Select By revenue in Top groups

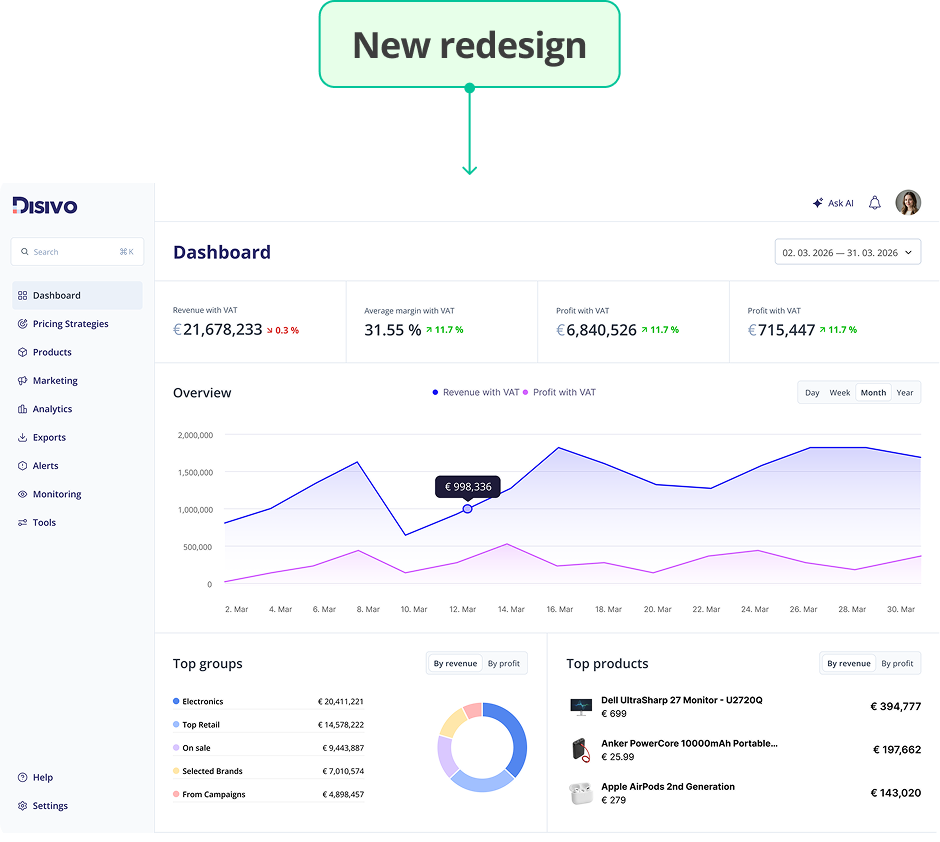[x=456, y=663]
